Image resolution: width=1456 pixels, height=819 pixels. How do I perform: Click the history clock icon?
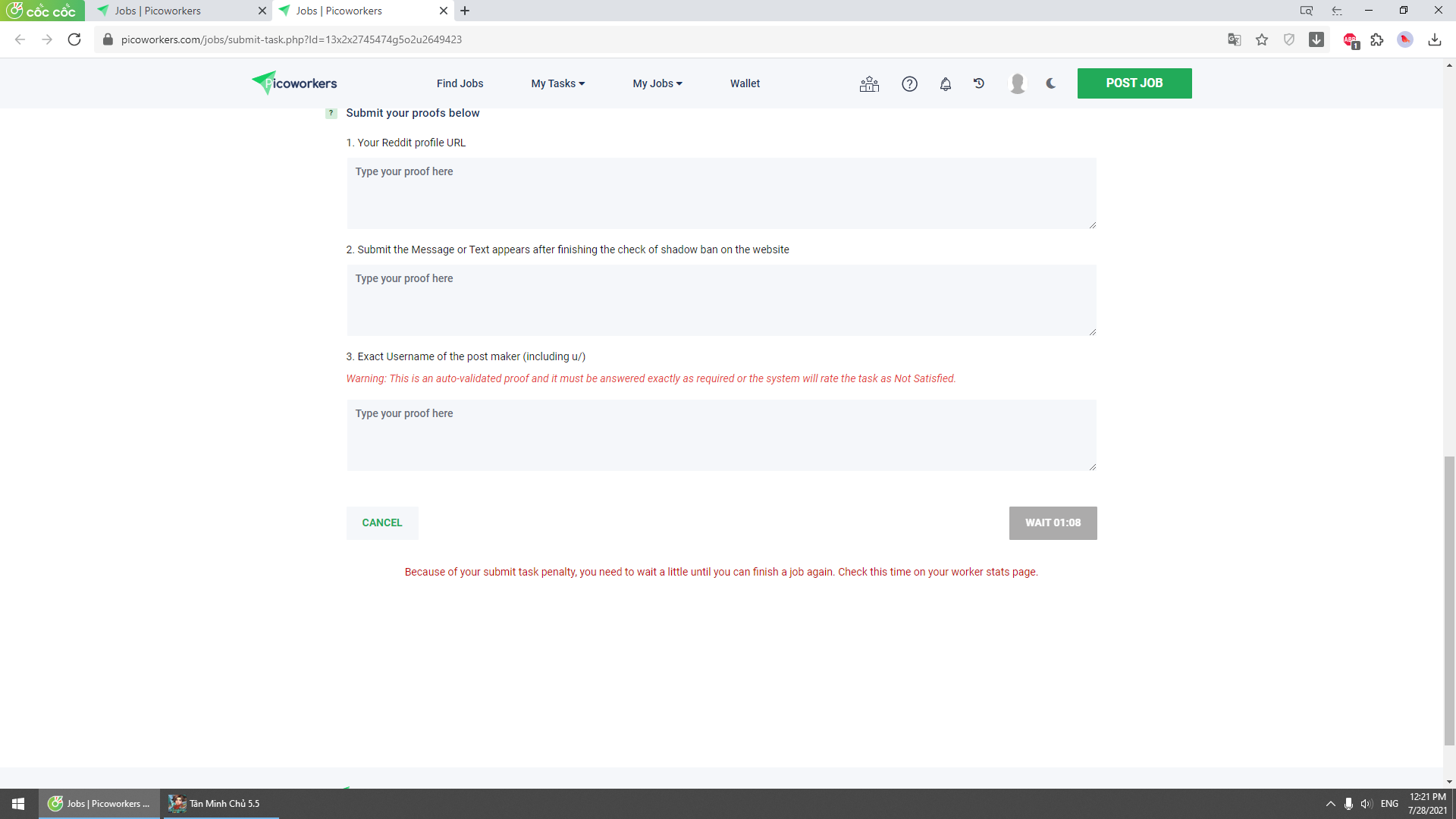coord(979,83)
